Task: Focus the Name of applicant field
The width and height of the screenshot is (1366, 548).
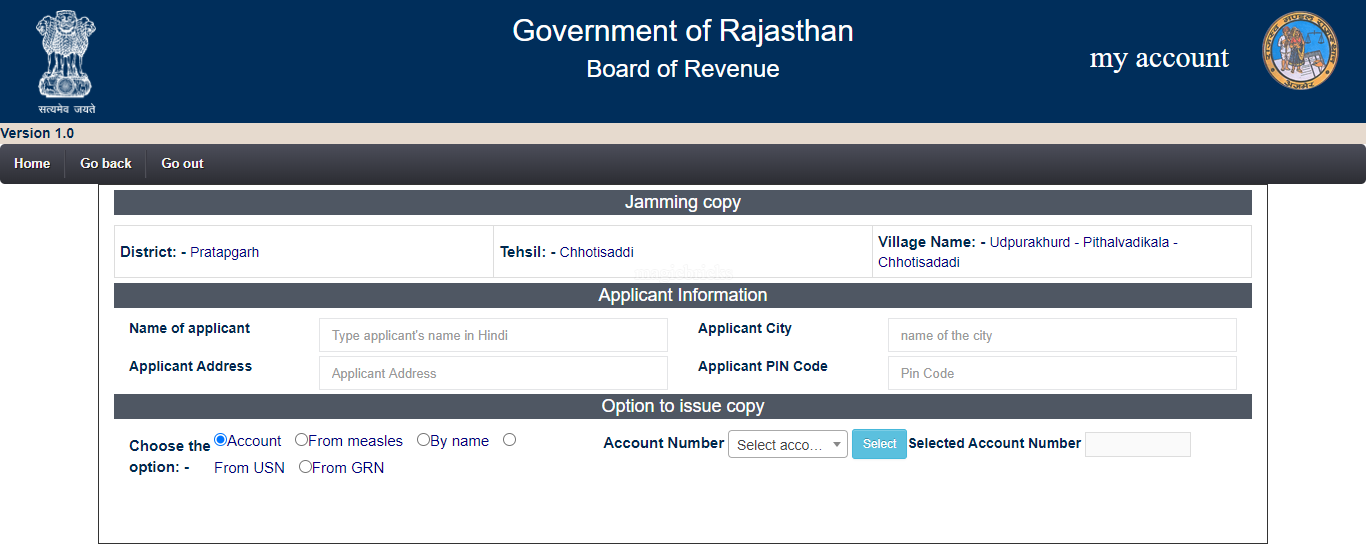Action: (493, 336)
